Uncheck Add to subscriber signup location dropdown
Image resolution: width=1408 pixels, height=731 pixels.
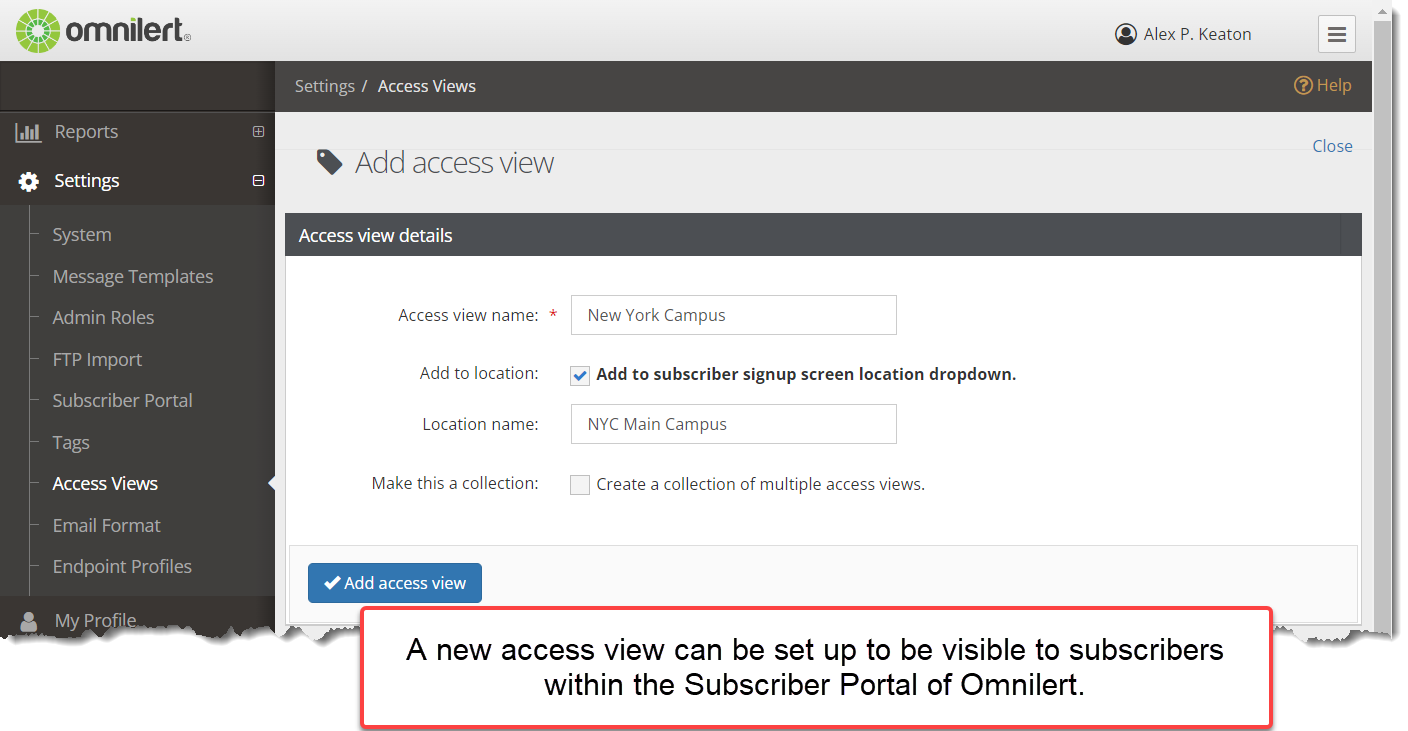580,375
